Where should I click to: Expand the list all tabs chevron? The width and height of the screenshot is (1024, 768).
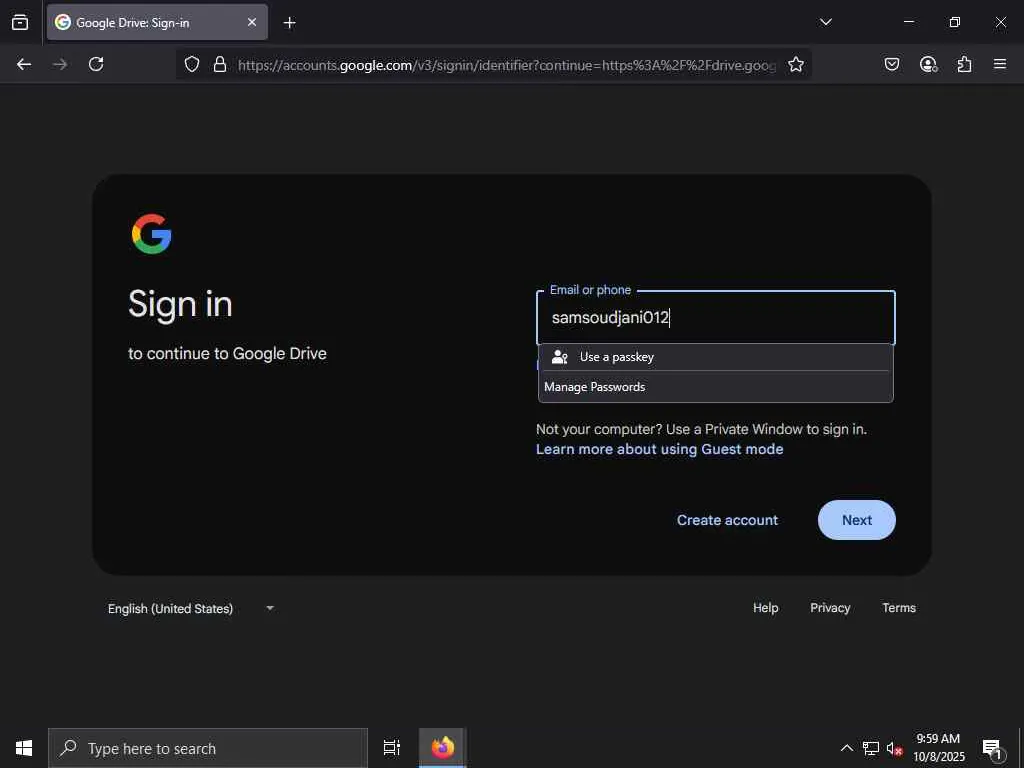[825, 22]
